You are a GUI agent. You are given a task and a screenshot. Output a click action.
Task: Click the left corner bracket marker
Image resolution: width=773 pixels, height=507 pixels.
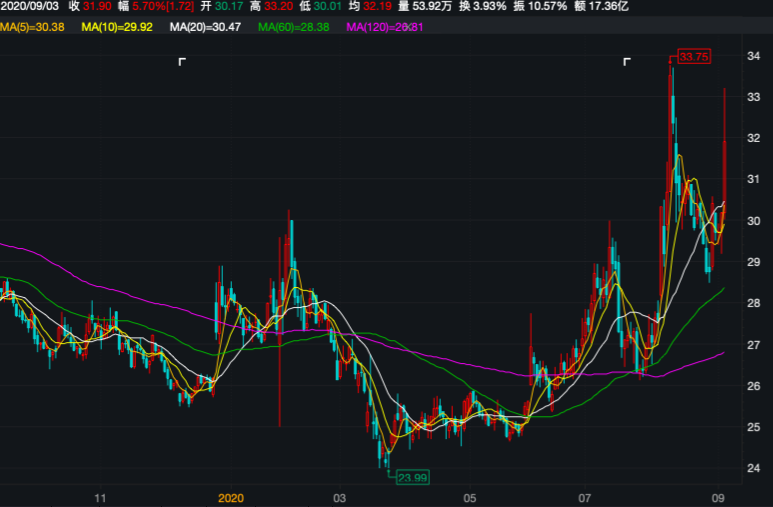tap(182, 62)
